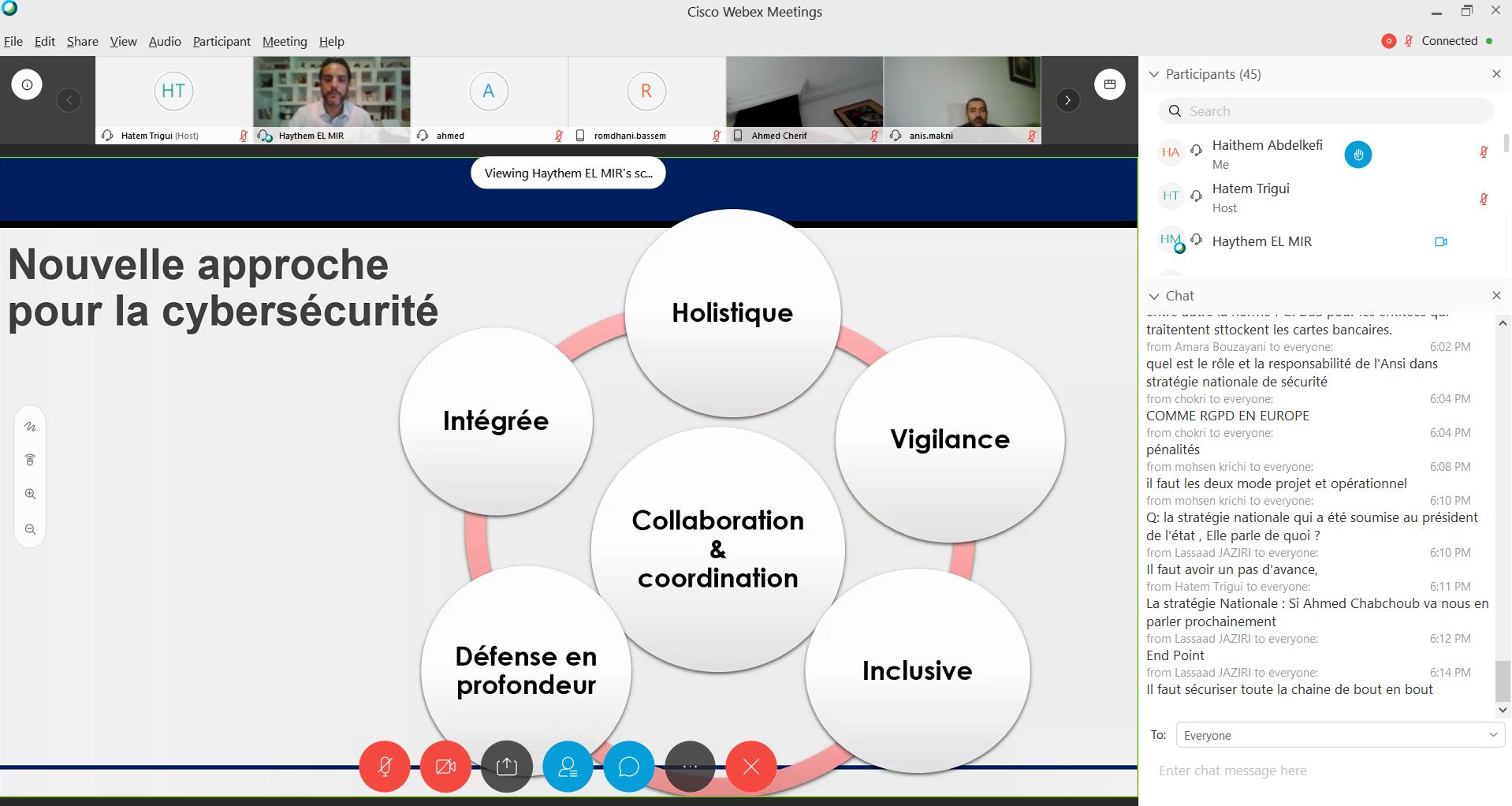Viewport: 1512px width, 806px height.
Task: Open the Help menu
Action: tap(331, 41)
